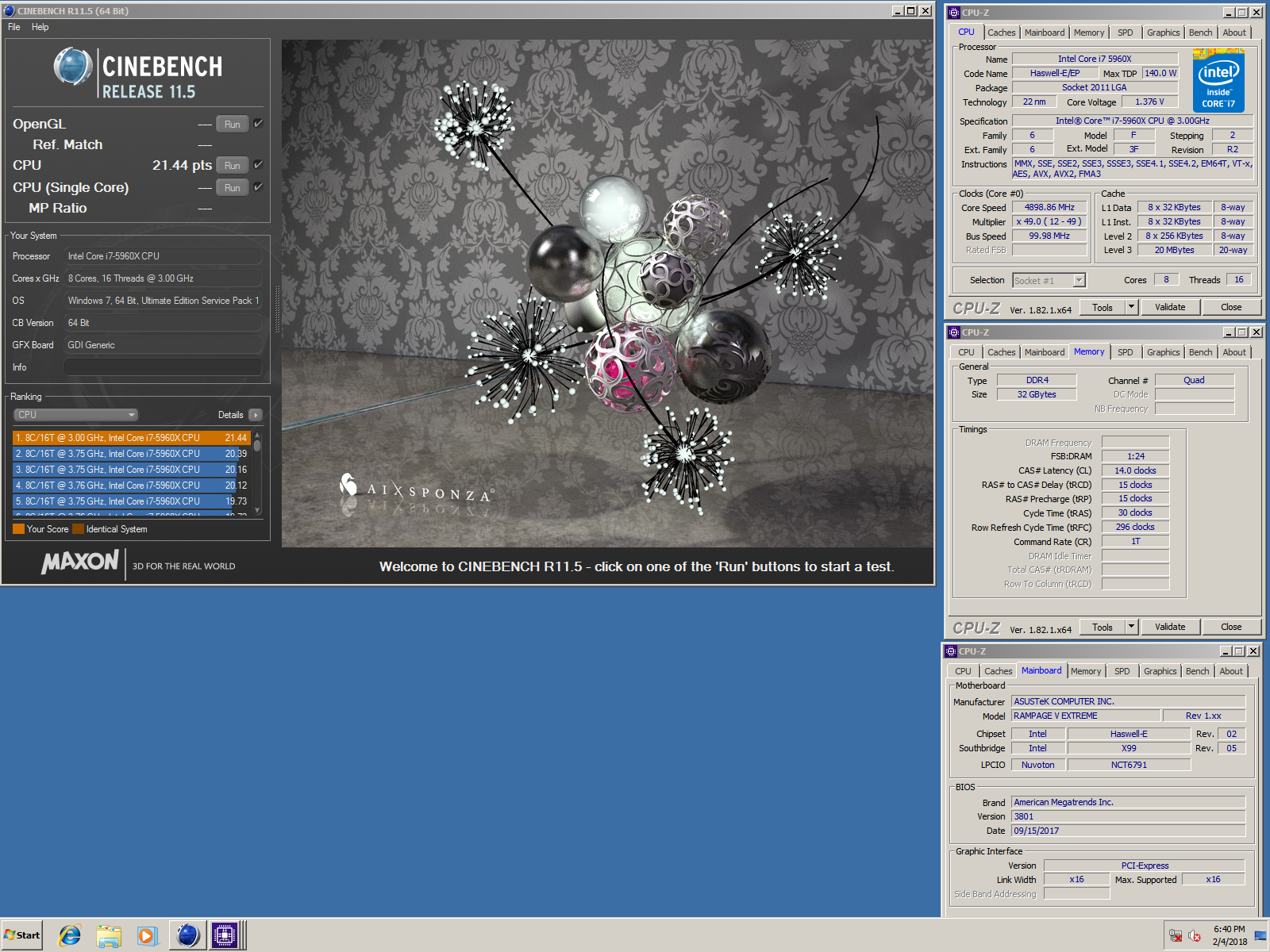Run the CPU benchmark

[x=233, y=165]
